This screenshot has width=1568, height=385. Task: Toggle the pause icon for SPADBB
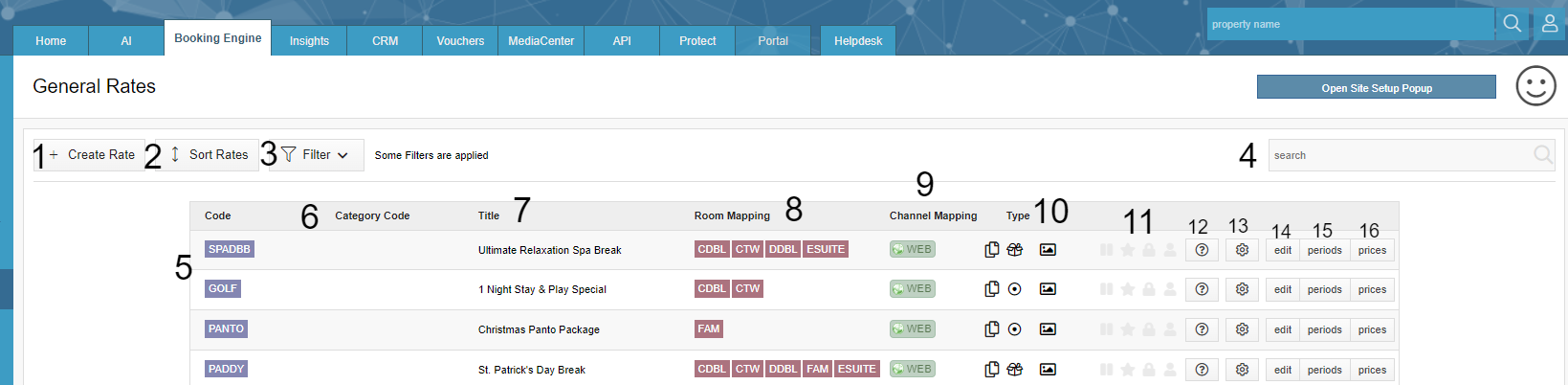(x=1106, y=250)
